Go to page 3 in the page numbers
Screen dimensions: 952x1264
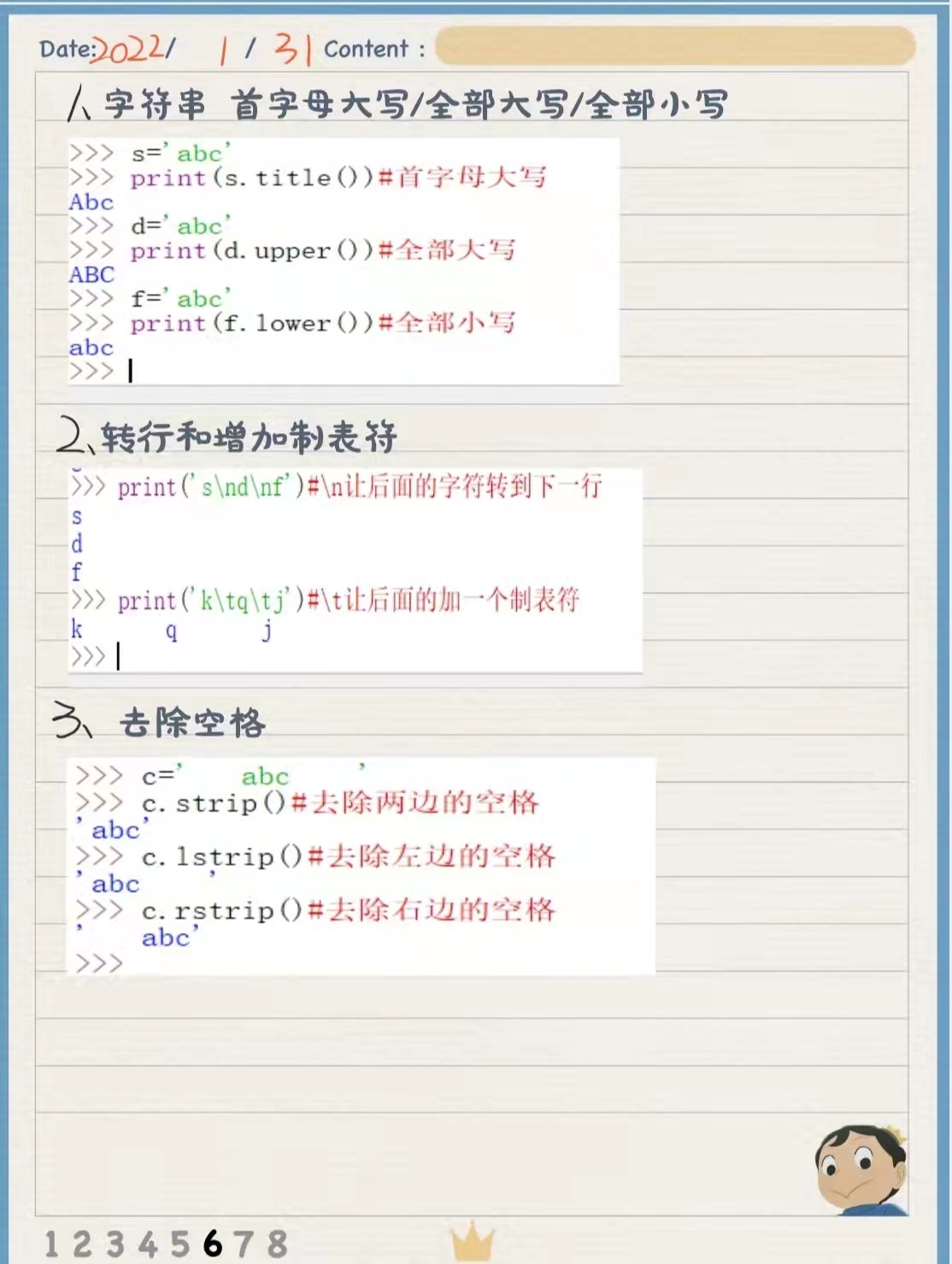coord(115,1244)
